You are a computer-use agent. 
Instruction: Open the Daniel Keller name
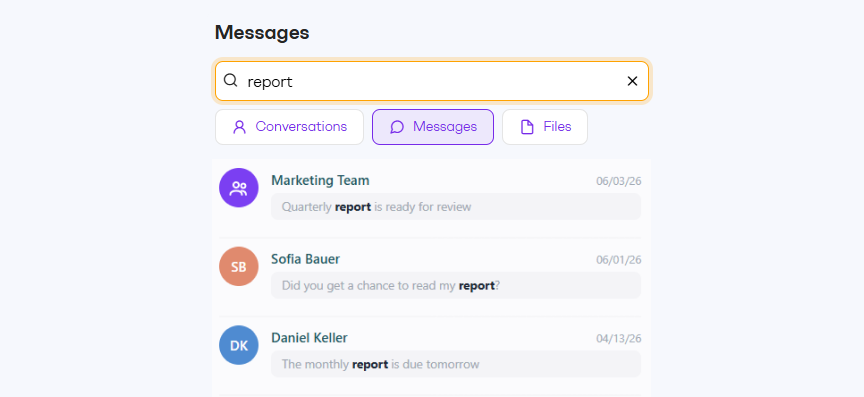[309, 338]
